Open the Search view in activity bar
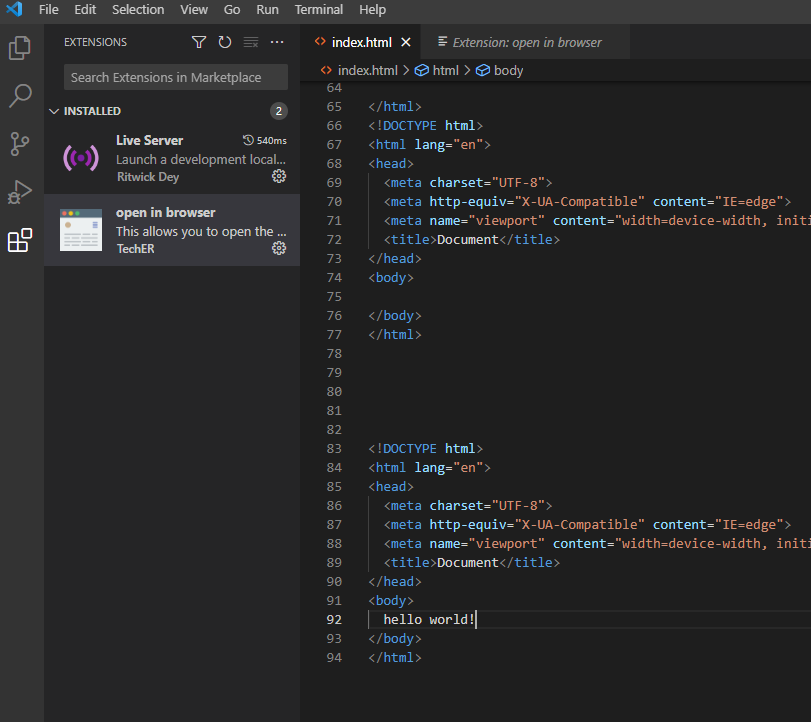This screenshot has height=722, width=811. click(20, 96)
